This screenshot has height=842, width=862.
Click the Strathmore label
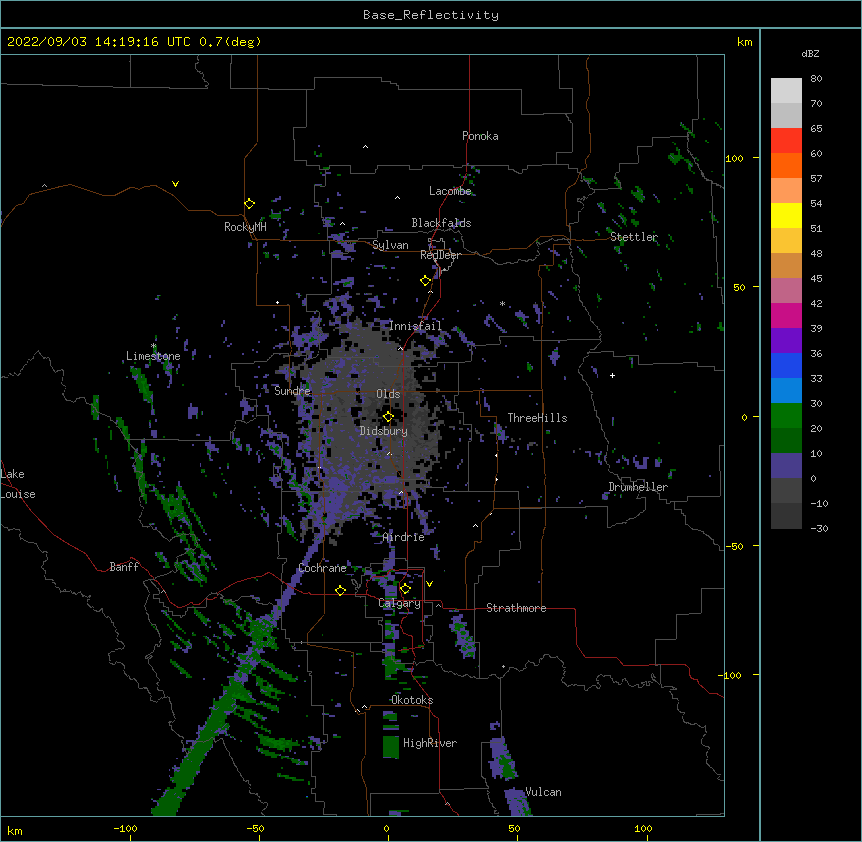click(516, 608)
